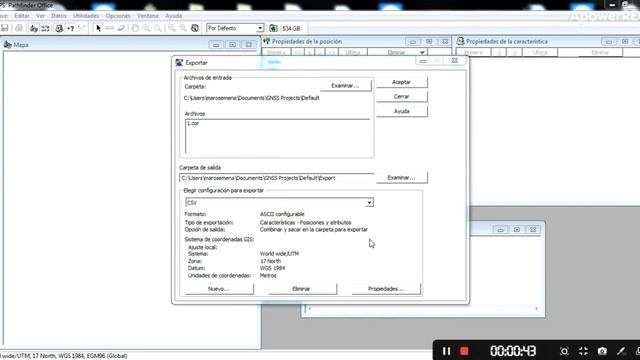Click the Cerrar button
Image resolution: width=640 pixels, height=360 pixels.
click(x=402, y=96)
